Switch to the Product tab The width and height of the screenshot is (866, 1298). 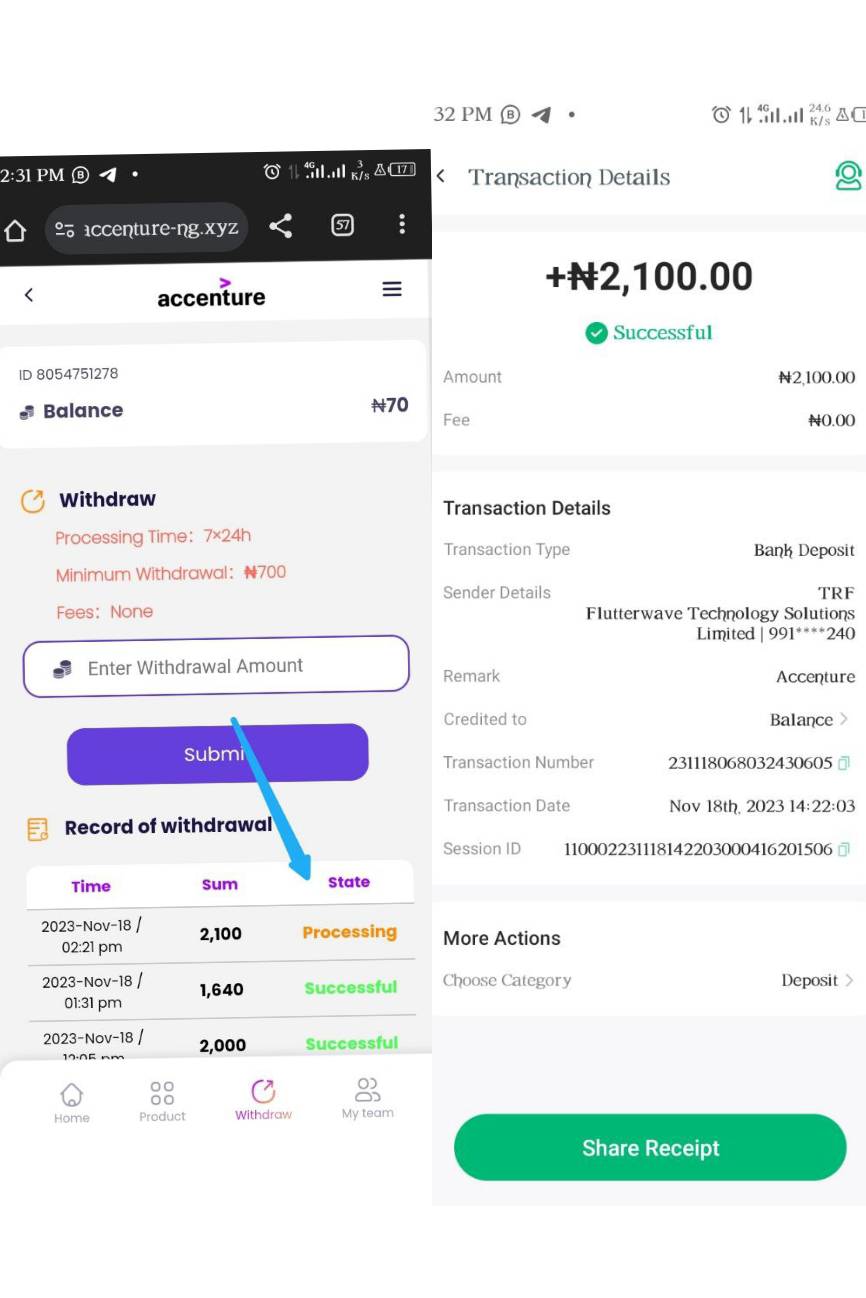pyautogui.click(x=162, y=1101)
